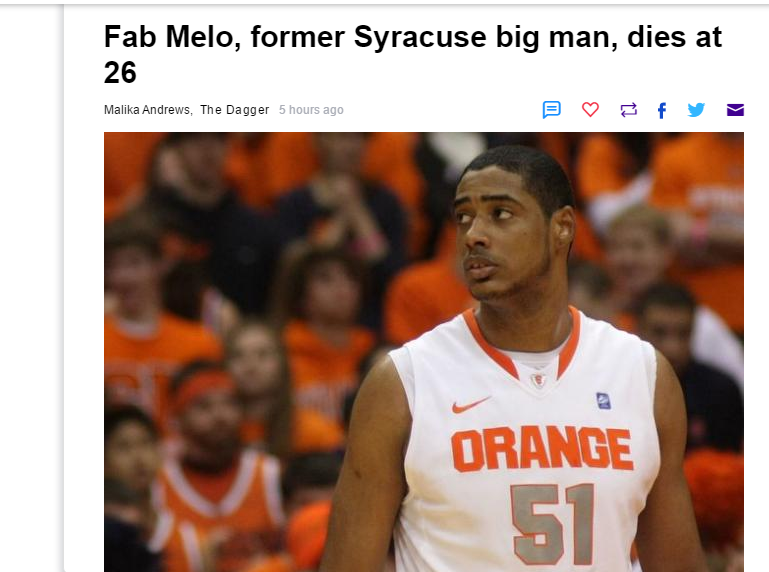Visit The Dagger blog link
The height and width of the screenshot is (572, 769).
click(234, 110)
